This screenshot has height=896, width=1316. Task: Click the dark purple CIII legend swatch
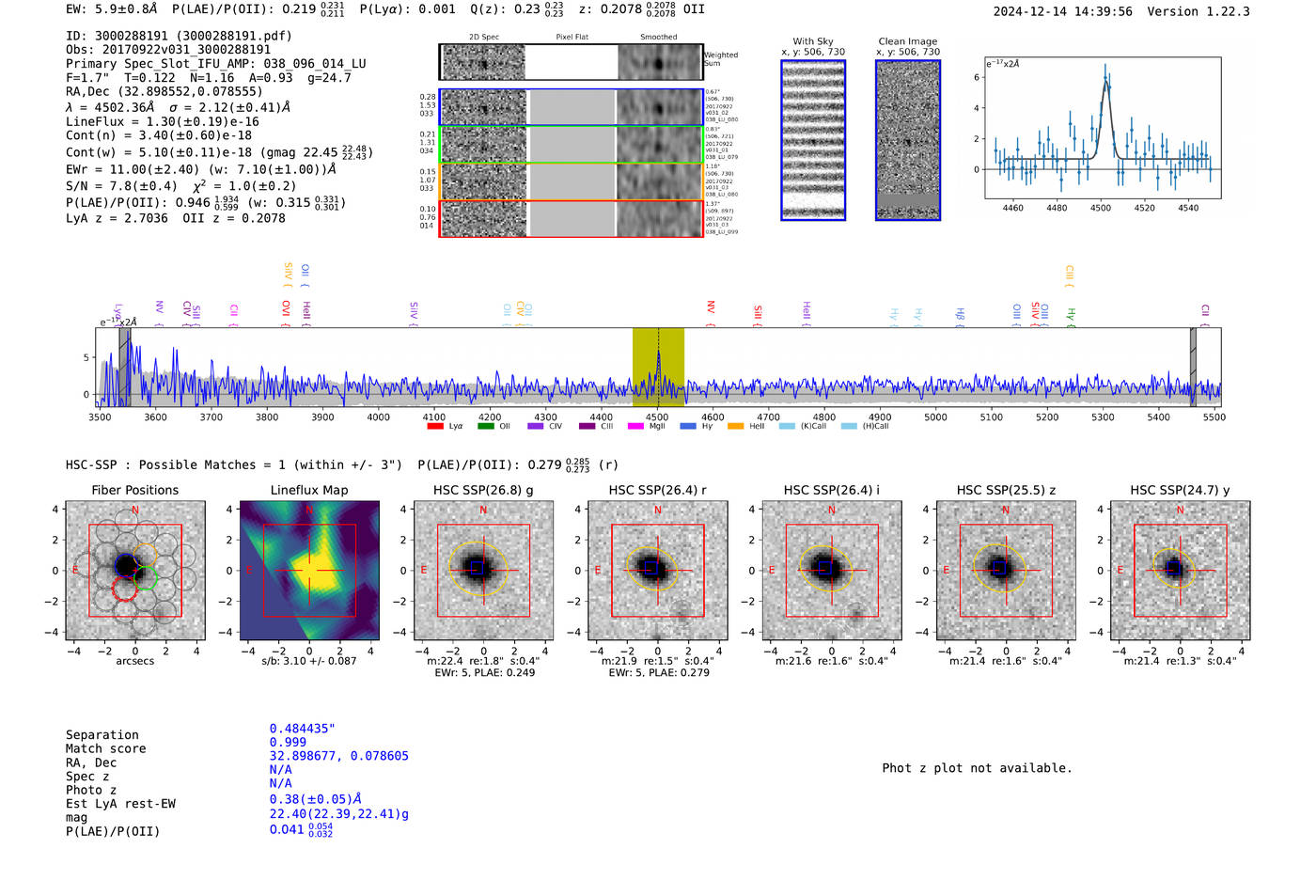pyautogui.click(x=587, y=426)
